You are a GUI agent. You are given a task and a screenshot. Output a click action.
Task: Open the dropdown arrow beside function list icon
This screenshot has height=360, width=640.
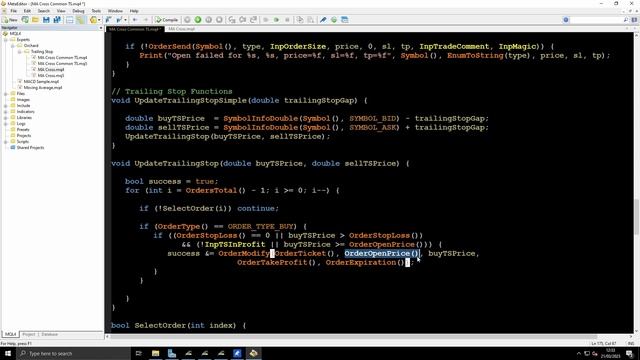pyautogui.click(x=125, y=20)
